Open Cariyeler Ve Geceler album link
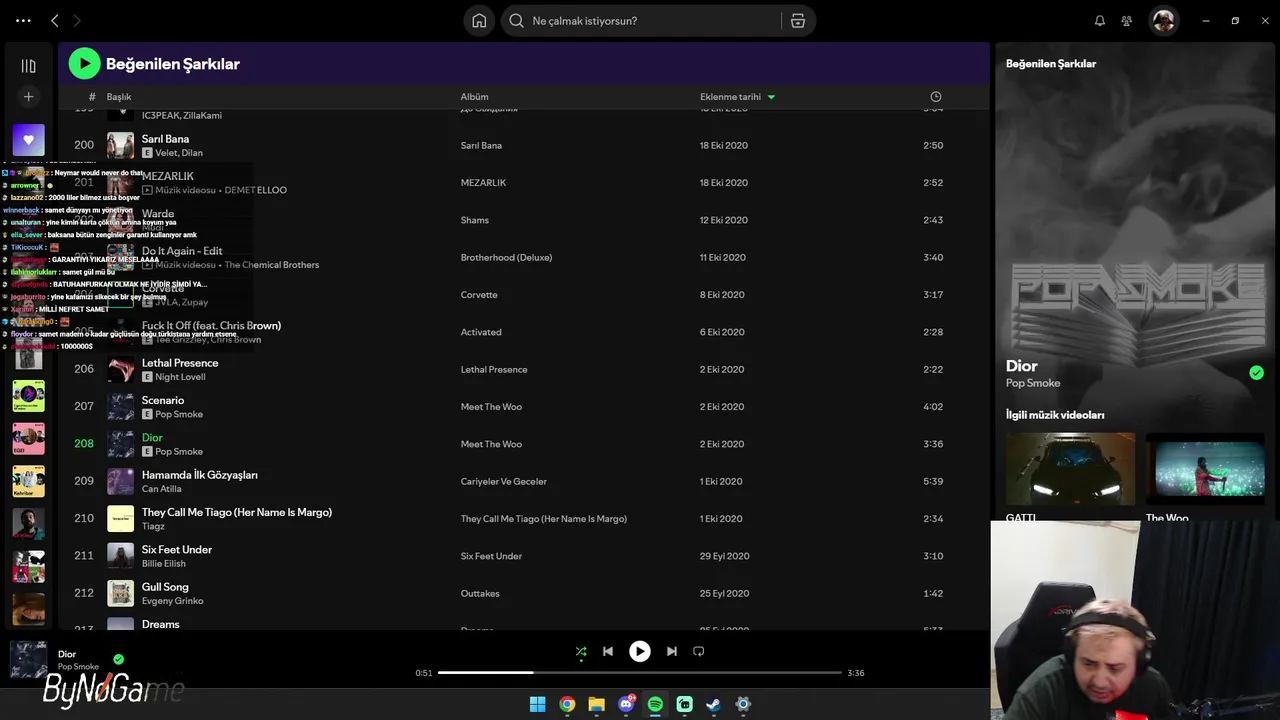Image resolution: width=1280 pixels, height=720 pixels. coord(503,481)
